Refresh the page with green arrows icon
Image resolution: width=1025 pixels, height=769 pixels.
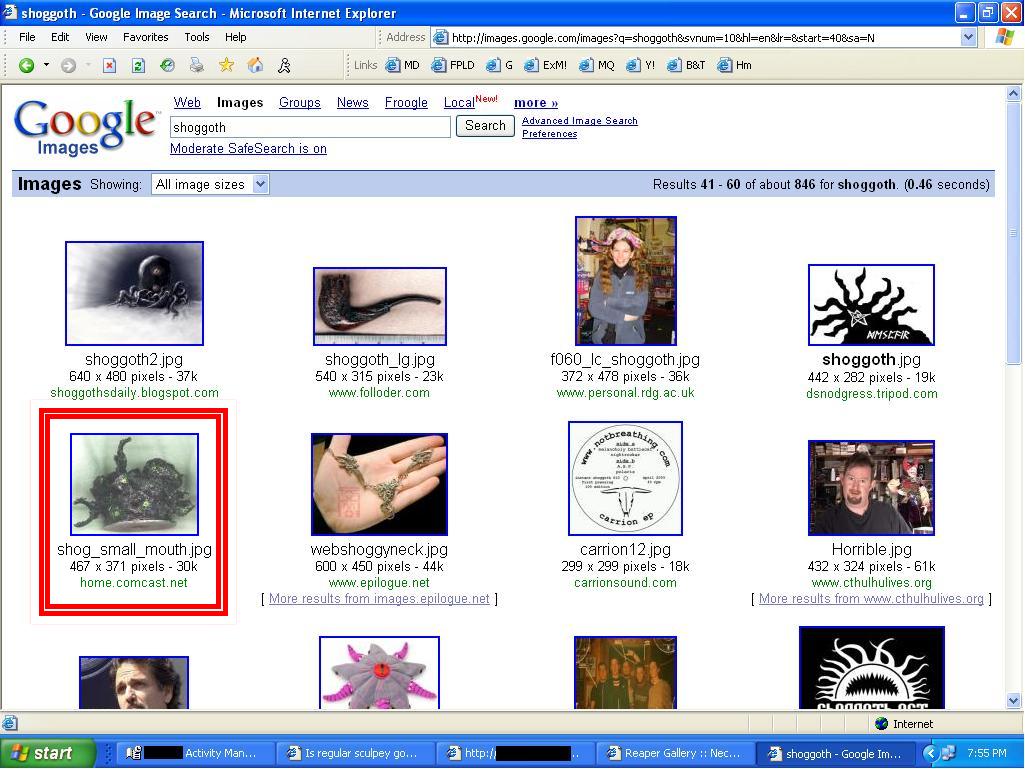click(x=138, y=65)
